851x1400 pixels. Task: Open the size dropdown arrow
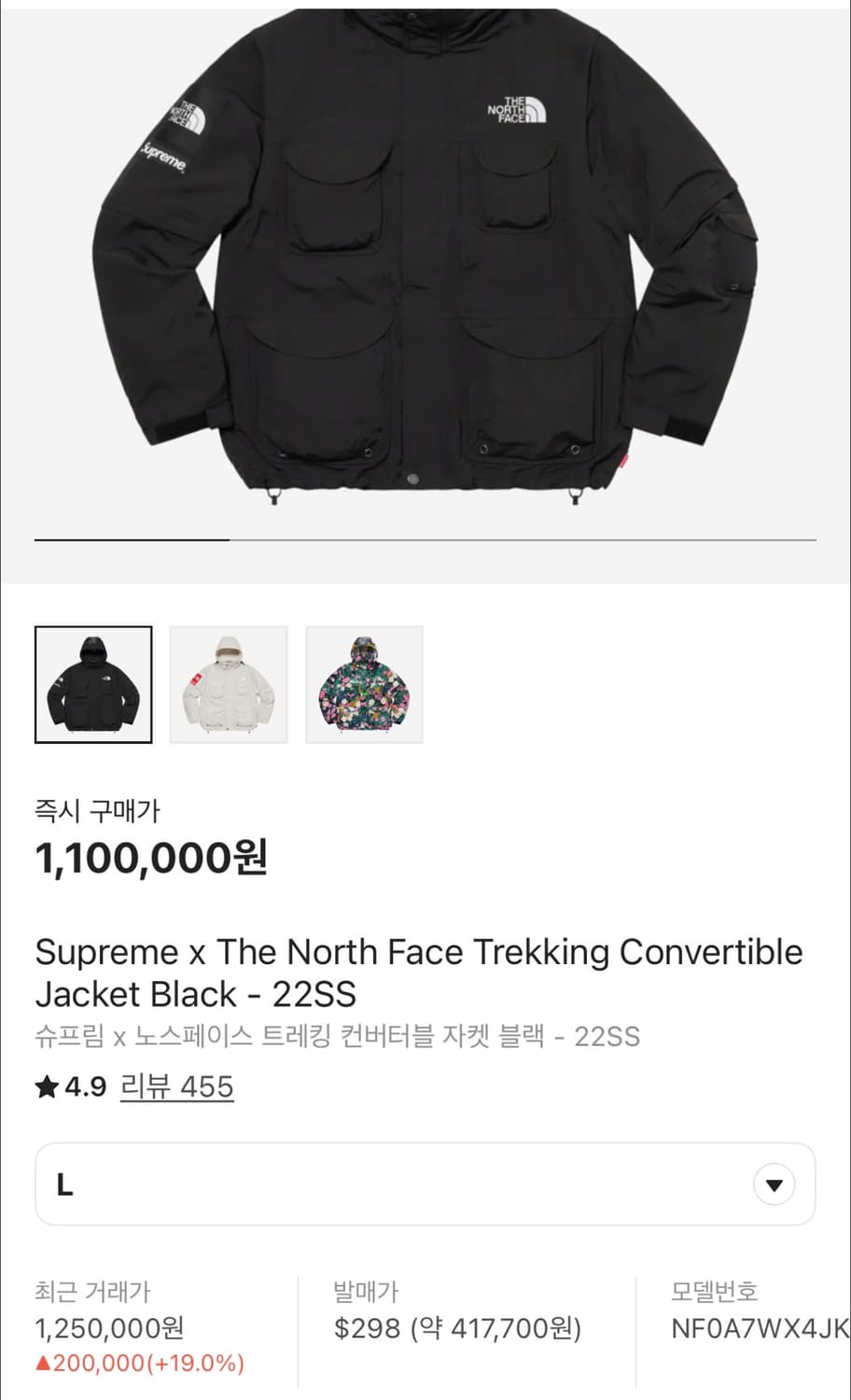pyautogui.click(x=774, y=1185)
